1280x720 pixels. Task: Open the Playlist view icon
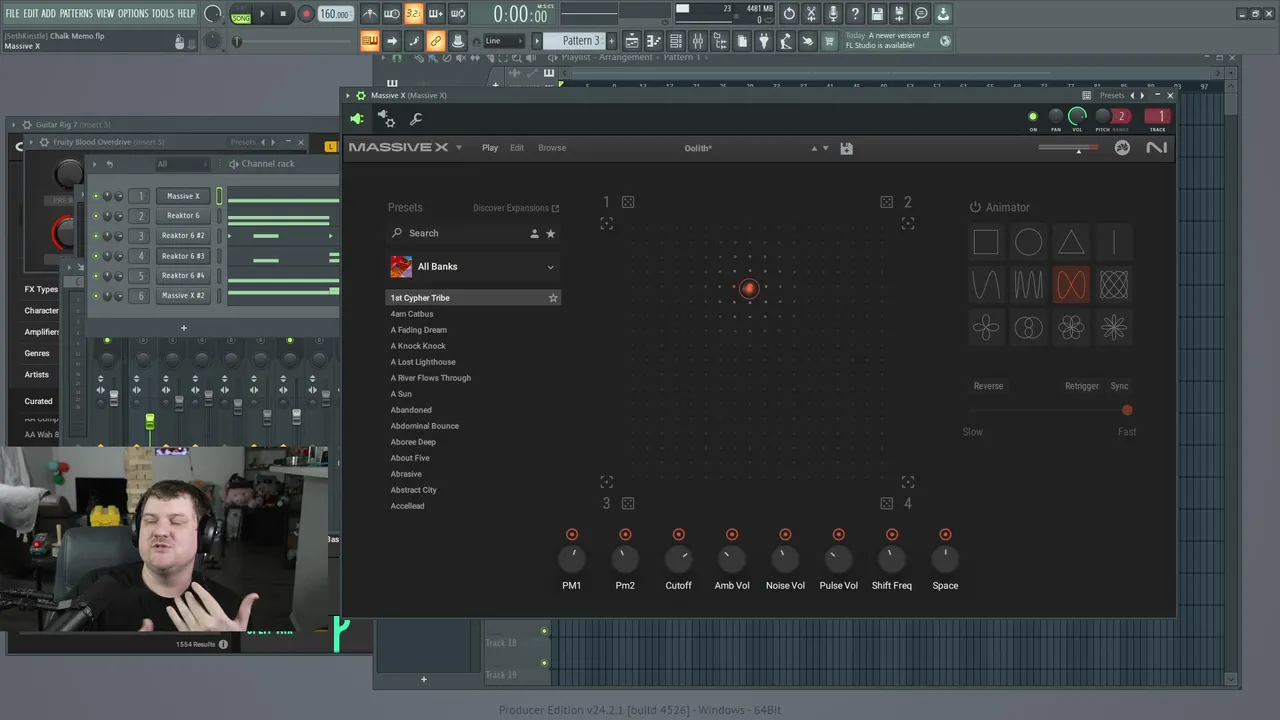tap(632, 41)
